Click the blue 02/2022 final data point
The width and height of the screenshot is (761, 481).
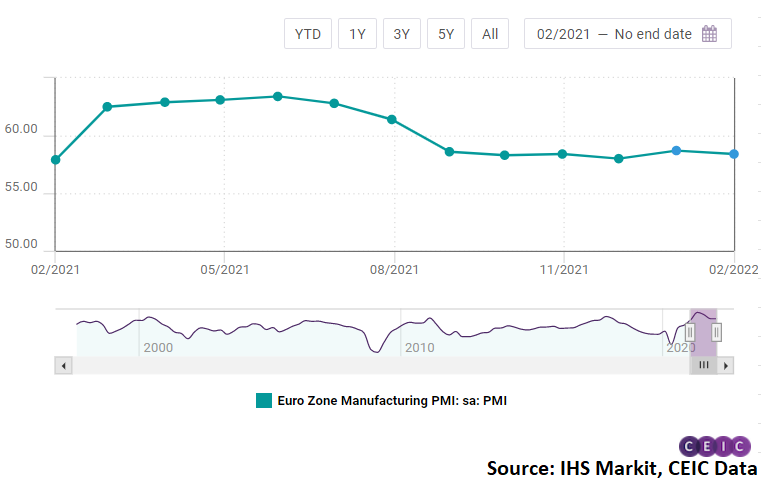(734, 154)
